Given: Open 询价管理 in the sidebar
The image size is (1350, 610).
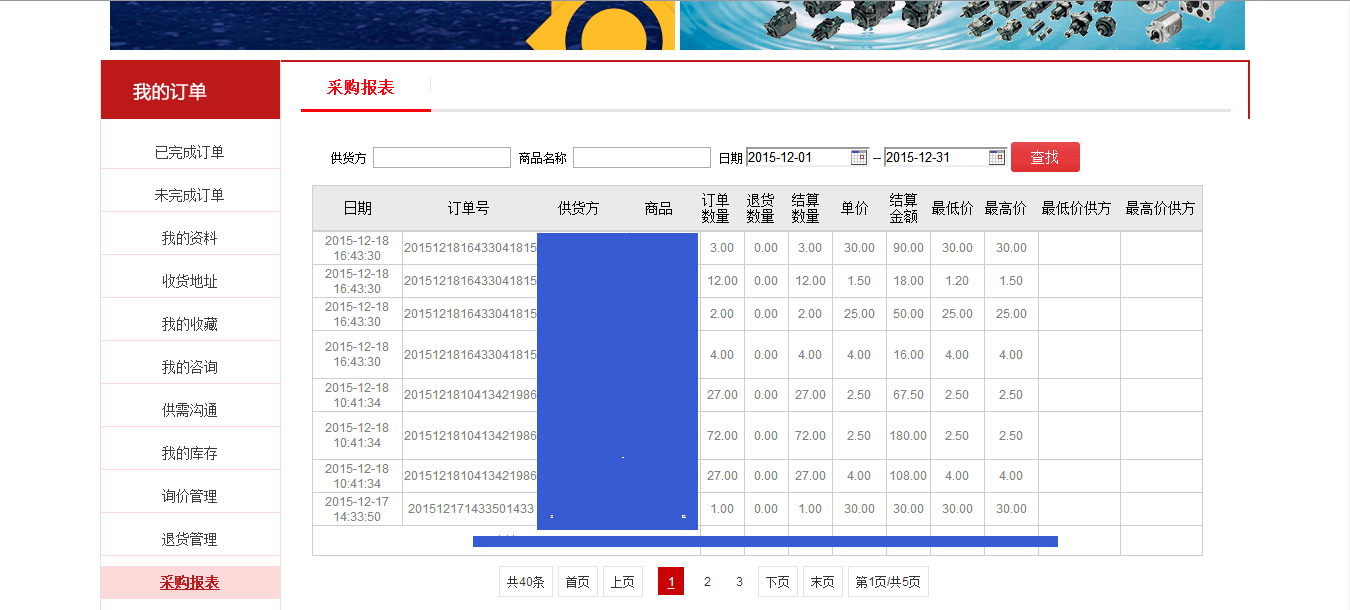Looking at the screenshot, I should click(x=190, y=497).
